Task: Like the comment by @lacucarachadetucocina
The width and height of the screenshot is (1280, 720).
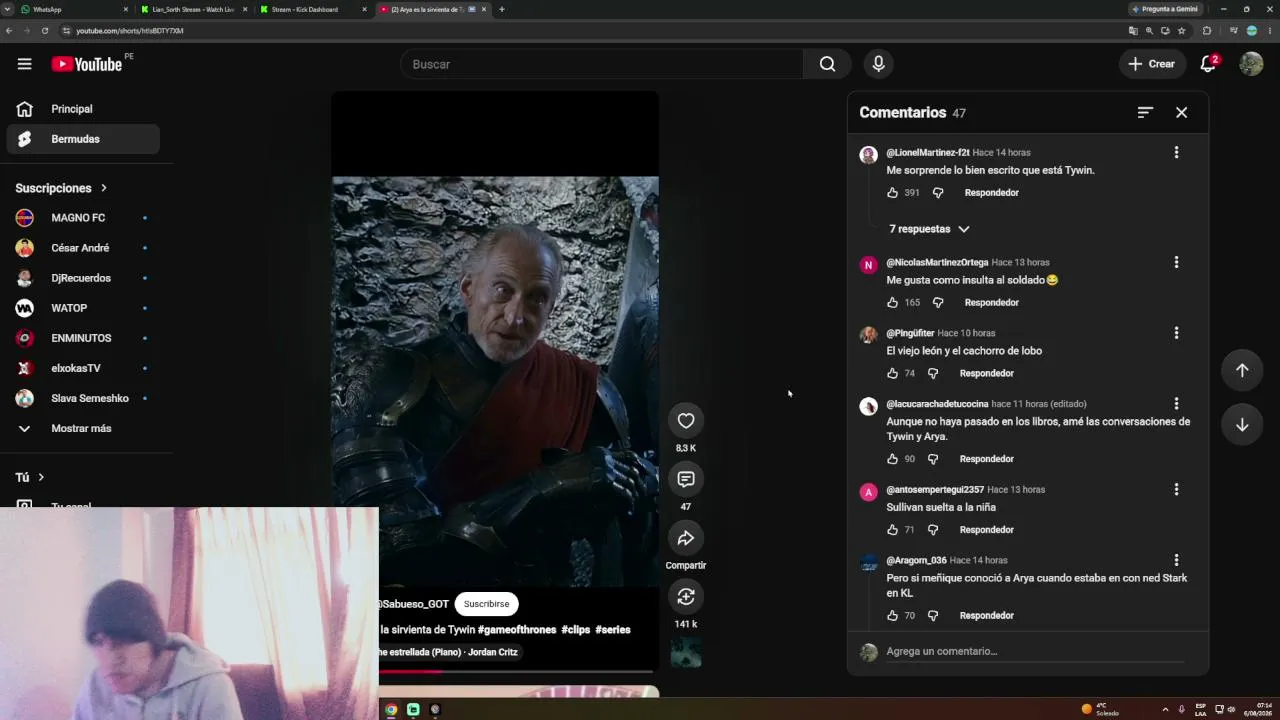Action: pos(893,459)
